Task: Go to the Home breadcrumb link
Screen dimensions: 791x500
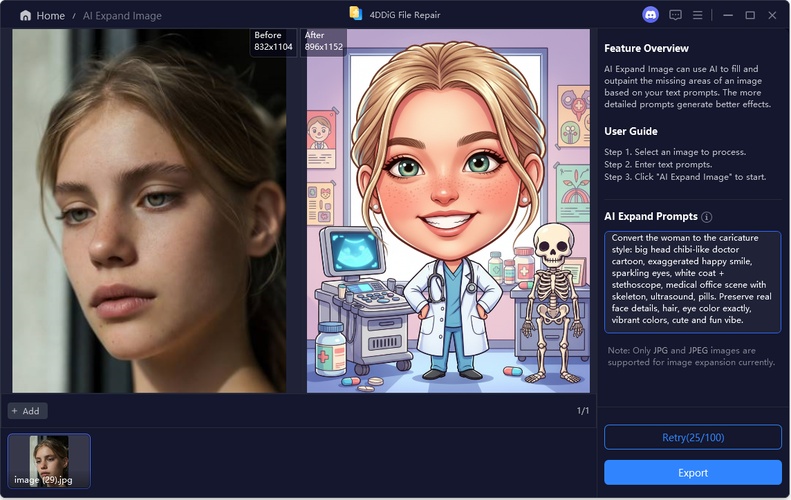Action: tap(50, 16)
